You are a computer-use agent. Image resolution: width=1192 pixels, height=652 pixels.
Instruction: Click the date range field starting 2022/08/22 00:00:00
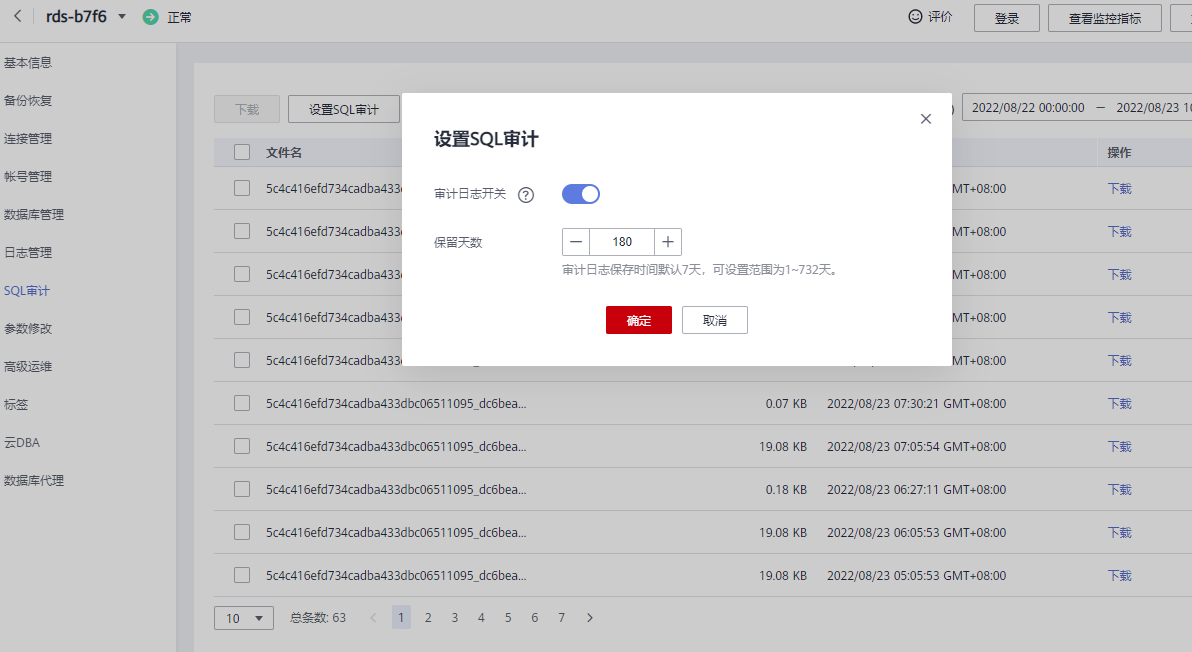pos(1077,108)
